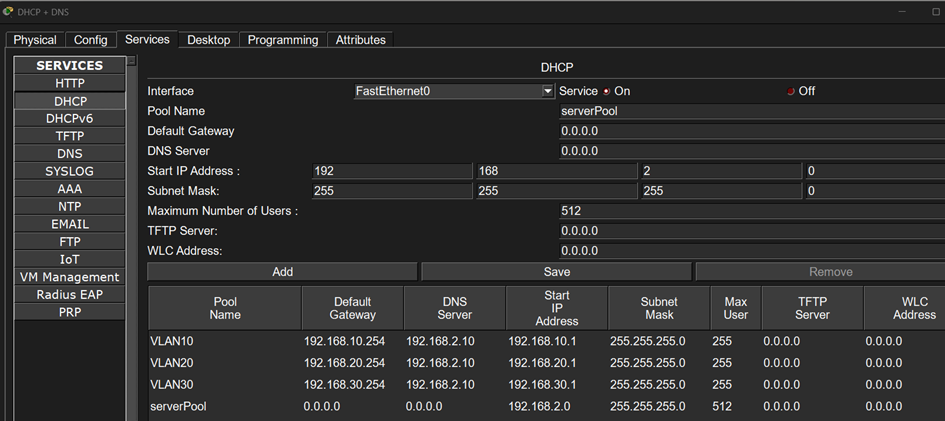Click gateway cell 192.168.10.254
The image size is (945, 421).
(344, 341)
